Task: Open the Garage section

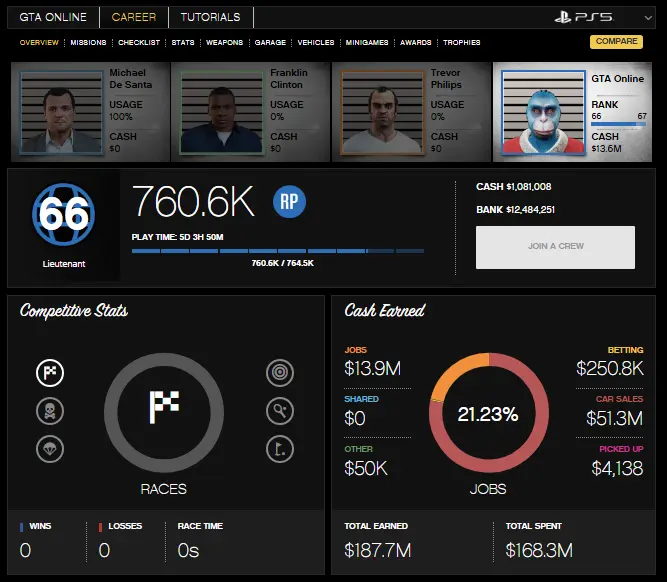Action: pyautogui.click(x=270, y=43)
